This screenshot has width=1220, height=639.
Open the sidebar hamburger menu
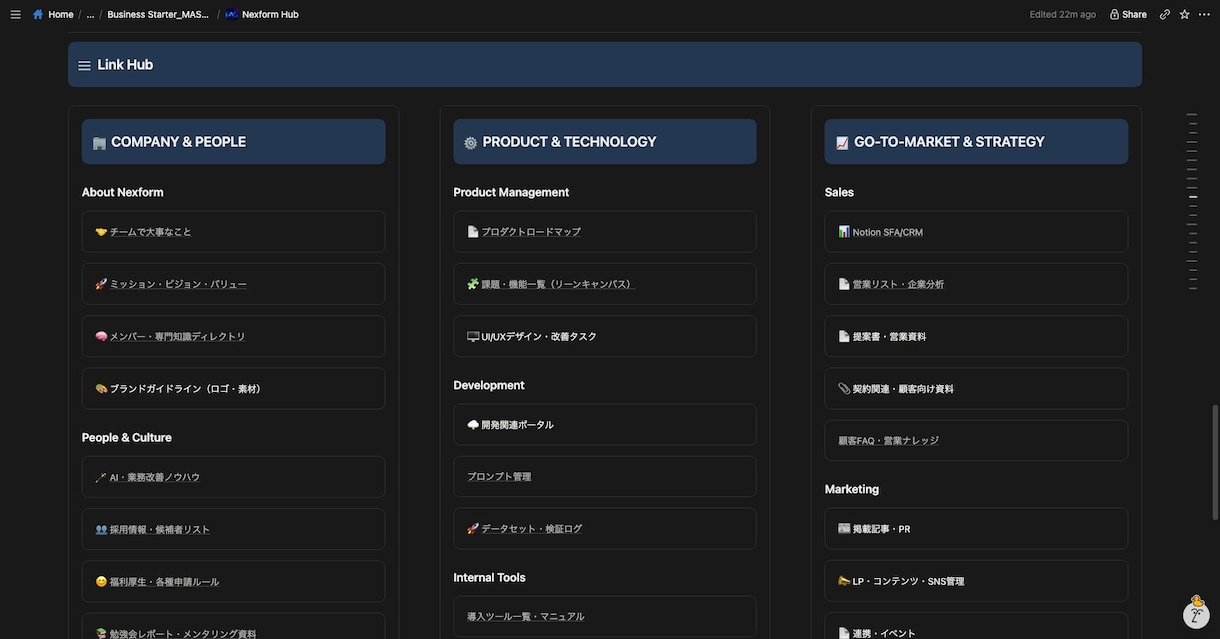[15, 14]
